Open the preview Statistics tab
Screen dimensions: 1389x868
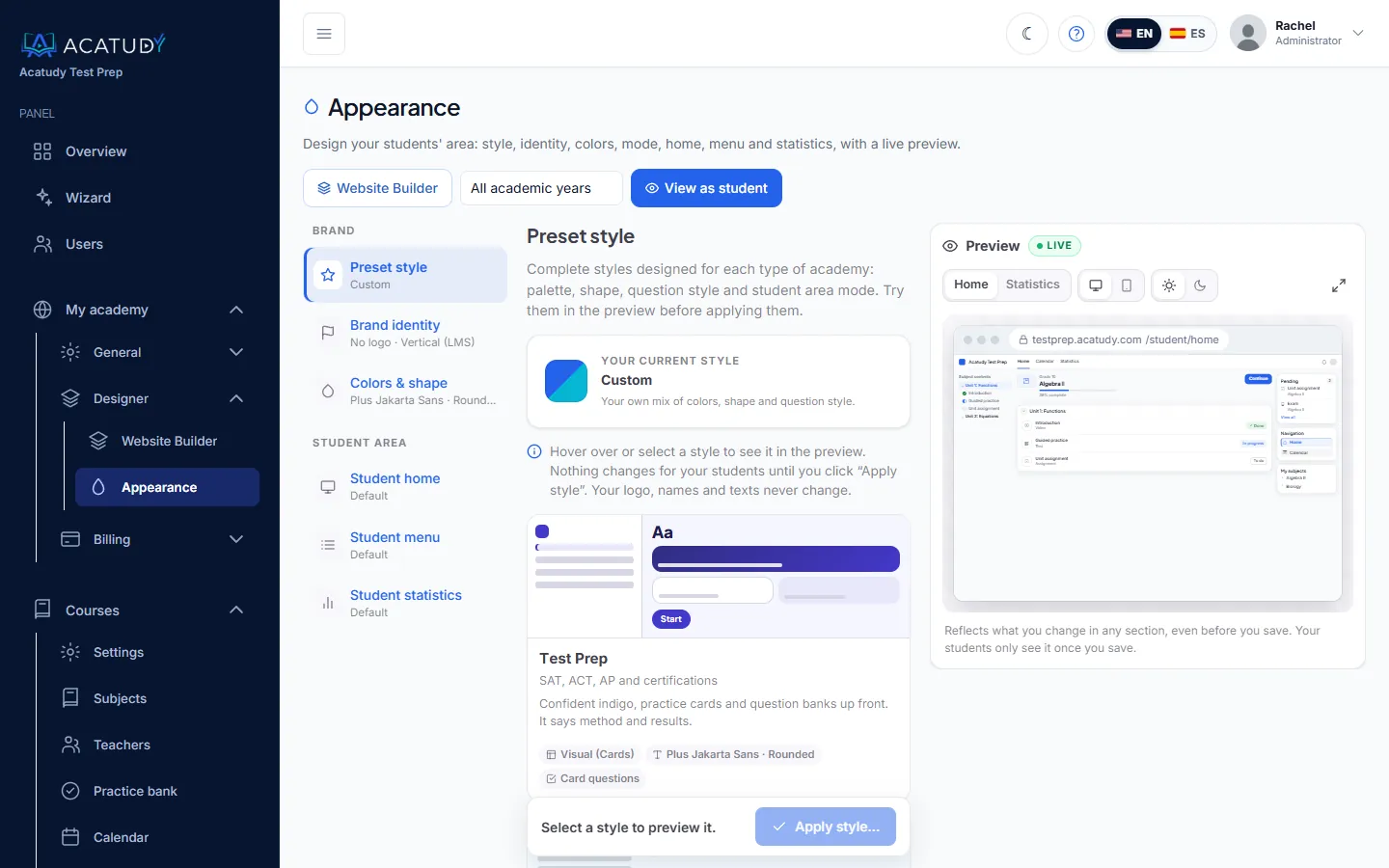click(x=1032, y=285)
